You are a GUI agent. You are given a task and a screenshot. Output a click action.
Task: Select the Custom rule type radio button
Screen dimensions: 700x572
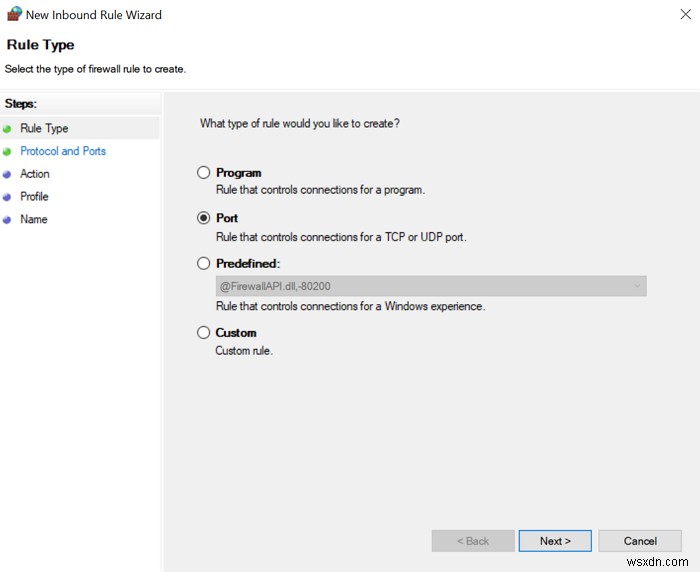click(204, 333)
